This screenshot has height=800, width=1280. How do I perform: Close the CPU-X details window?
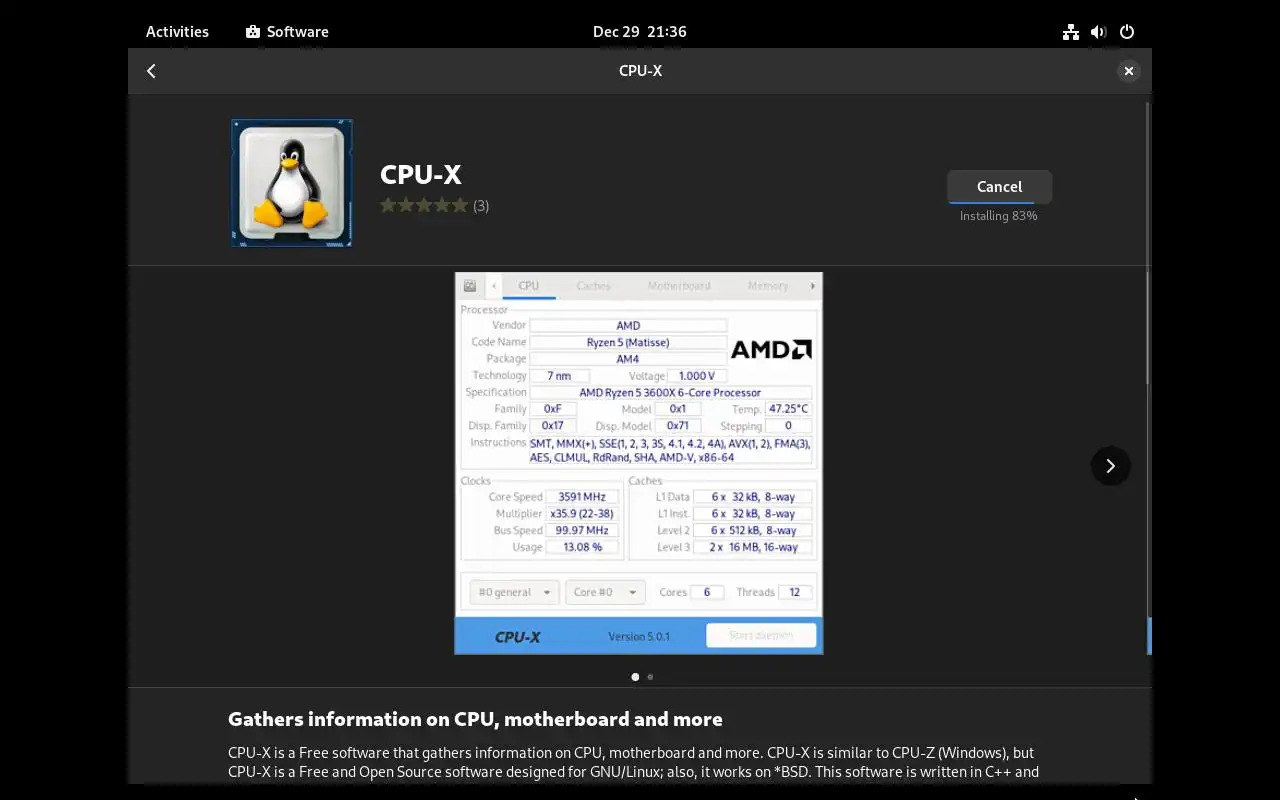click(x=1128, y=71)
